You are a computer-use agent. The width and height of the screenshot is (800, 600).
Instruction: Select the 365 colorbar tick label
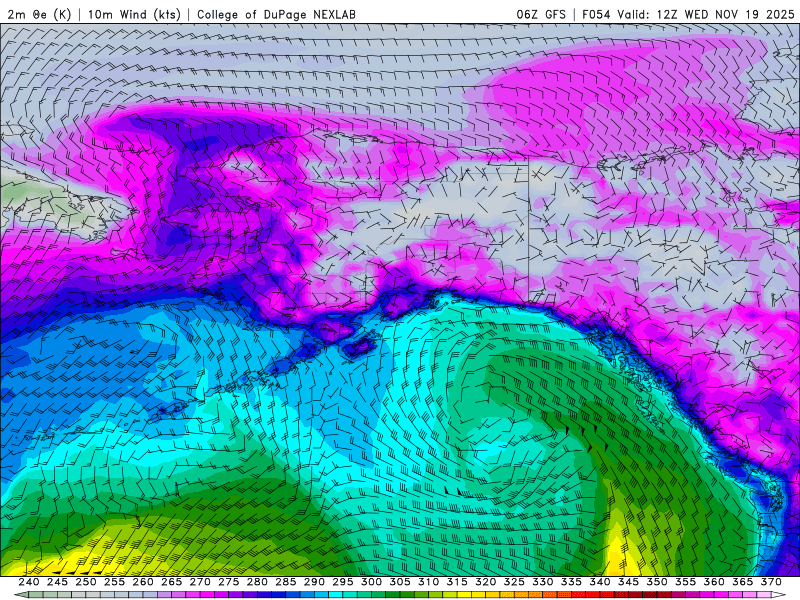(x=743, y=582)
